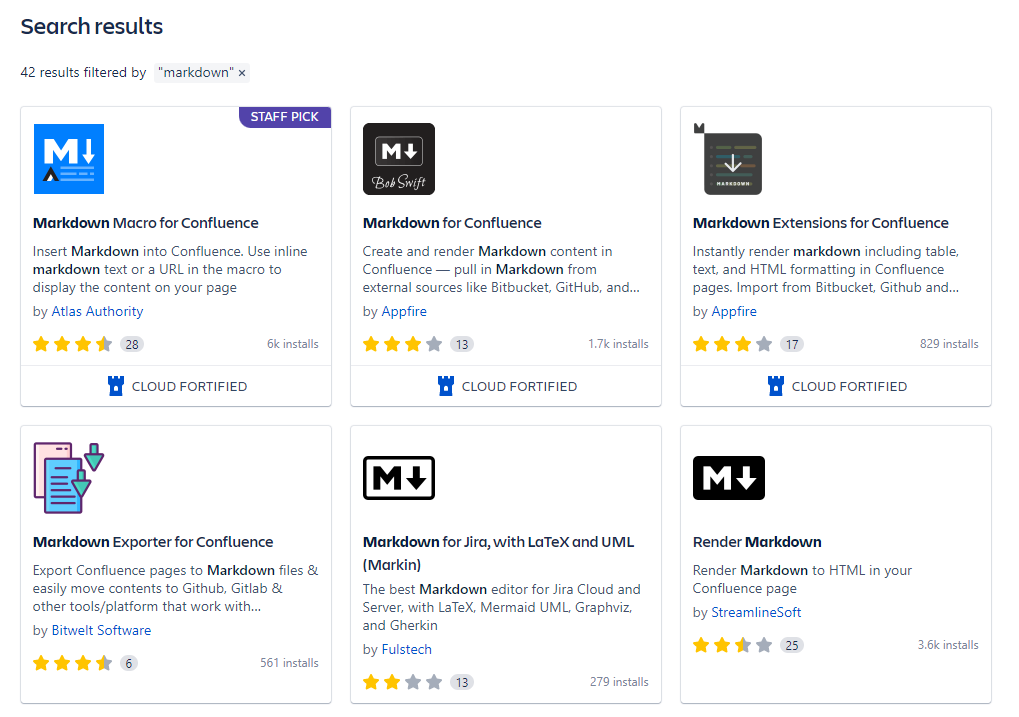This screenshot has width=1019, height=717.
Task: Visit the Bitwelt Software vendor page
Action: point(101,631)
